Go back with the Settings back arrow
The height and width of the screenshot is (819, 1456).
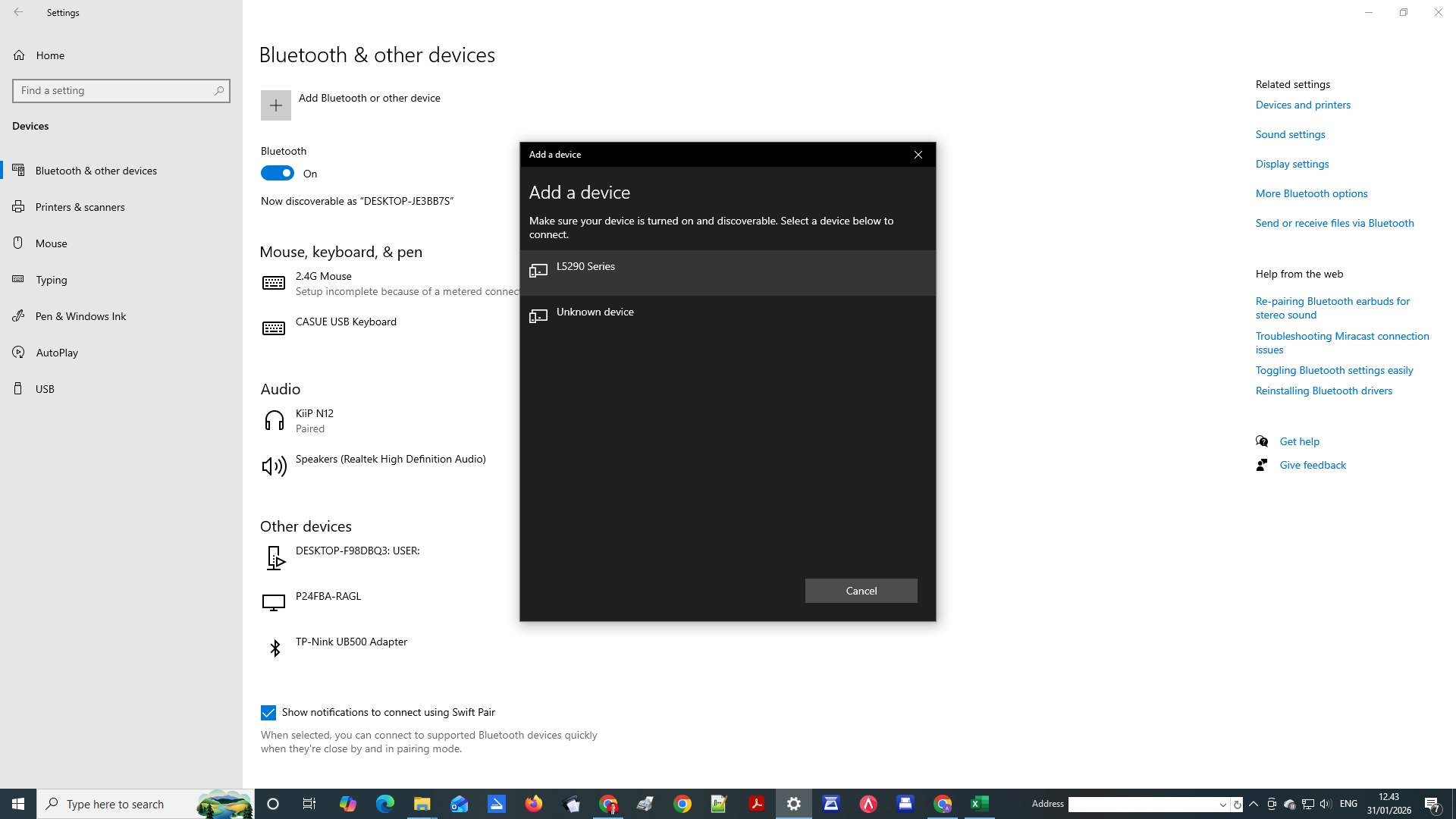(18, 12)
